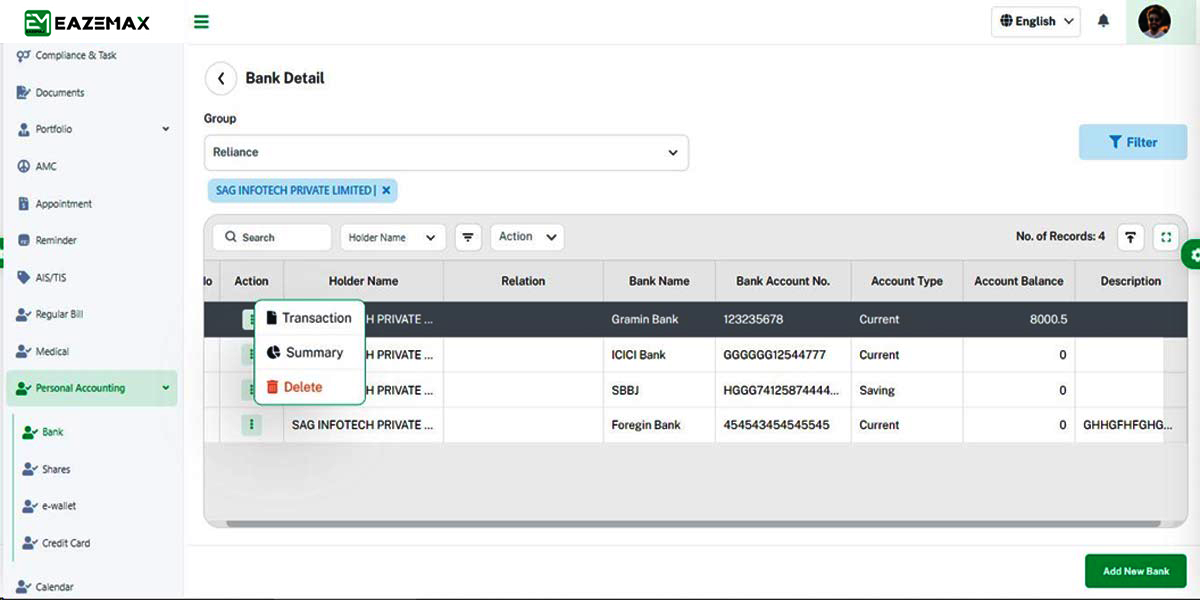Click the sort filter lines icon
Image resolution: width=1200 pixels, height=600 pixels.
point(468,237)
